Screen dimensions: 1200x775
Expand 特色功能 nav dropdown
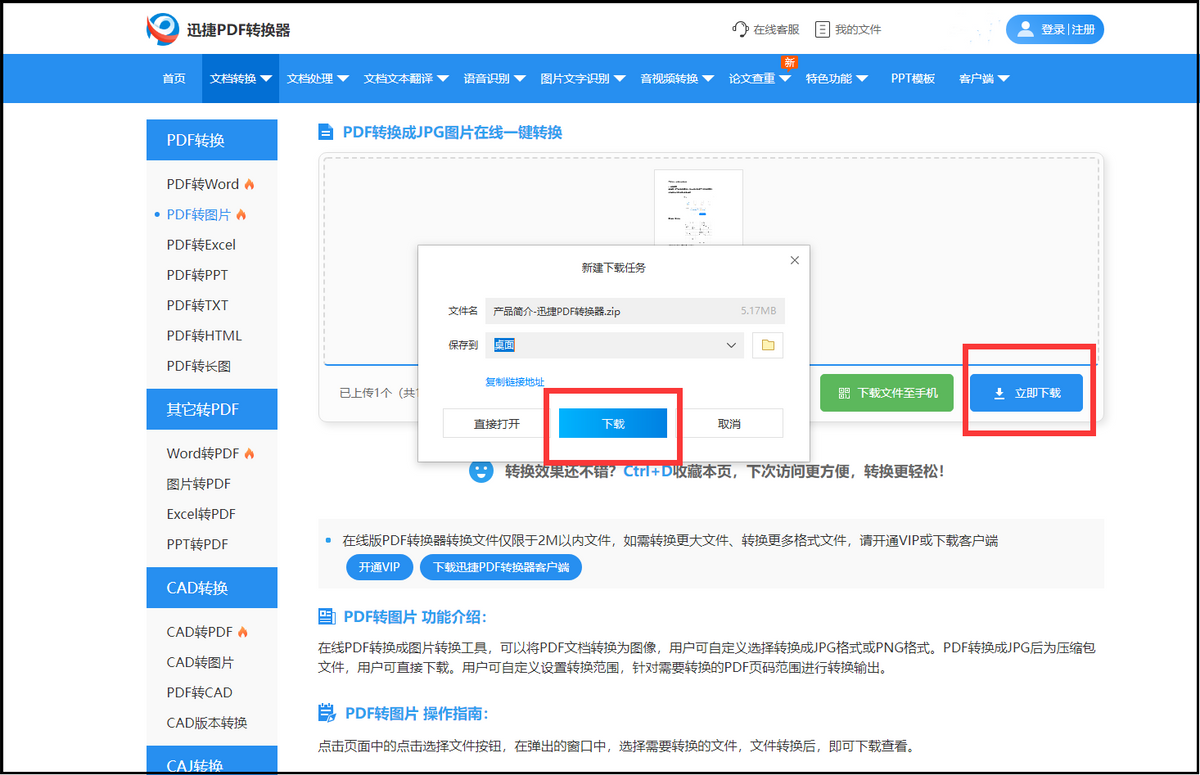click(836, 78)
